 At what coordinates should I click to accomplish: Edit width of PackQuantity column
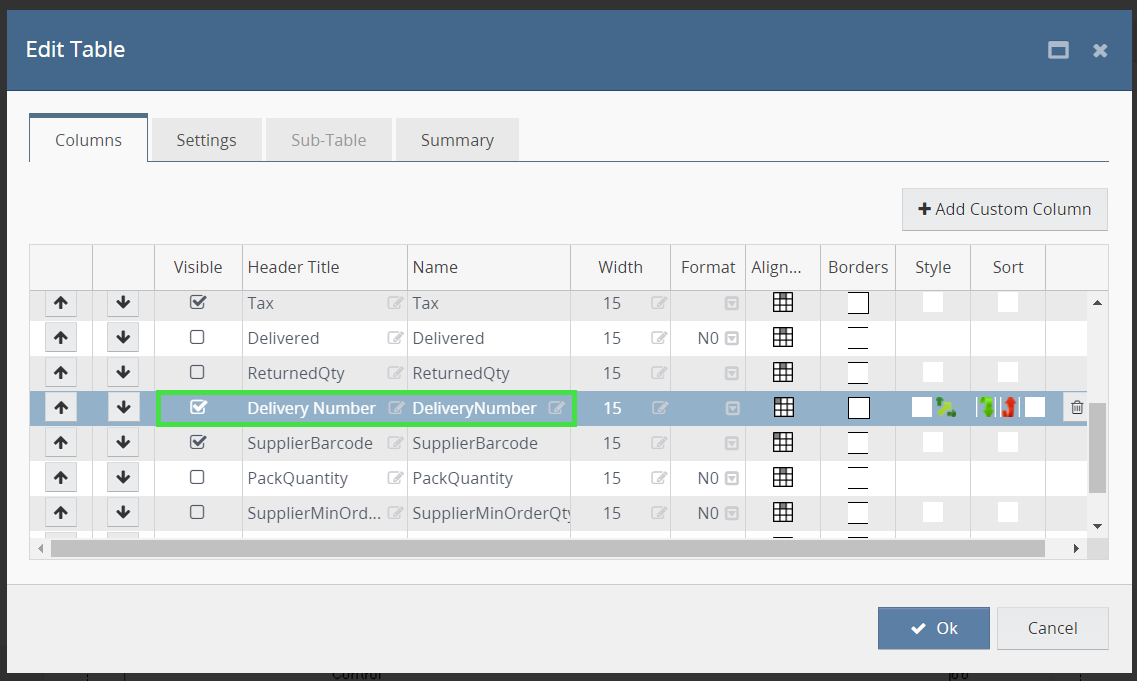(659, 478)
